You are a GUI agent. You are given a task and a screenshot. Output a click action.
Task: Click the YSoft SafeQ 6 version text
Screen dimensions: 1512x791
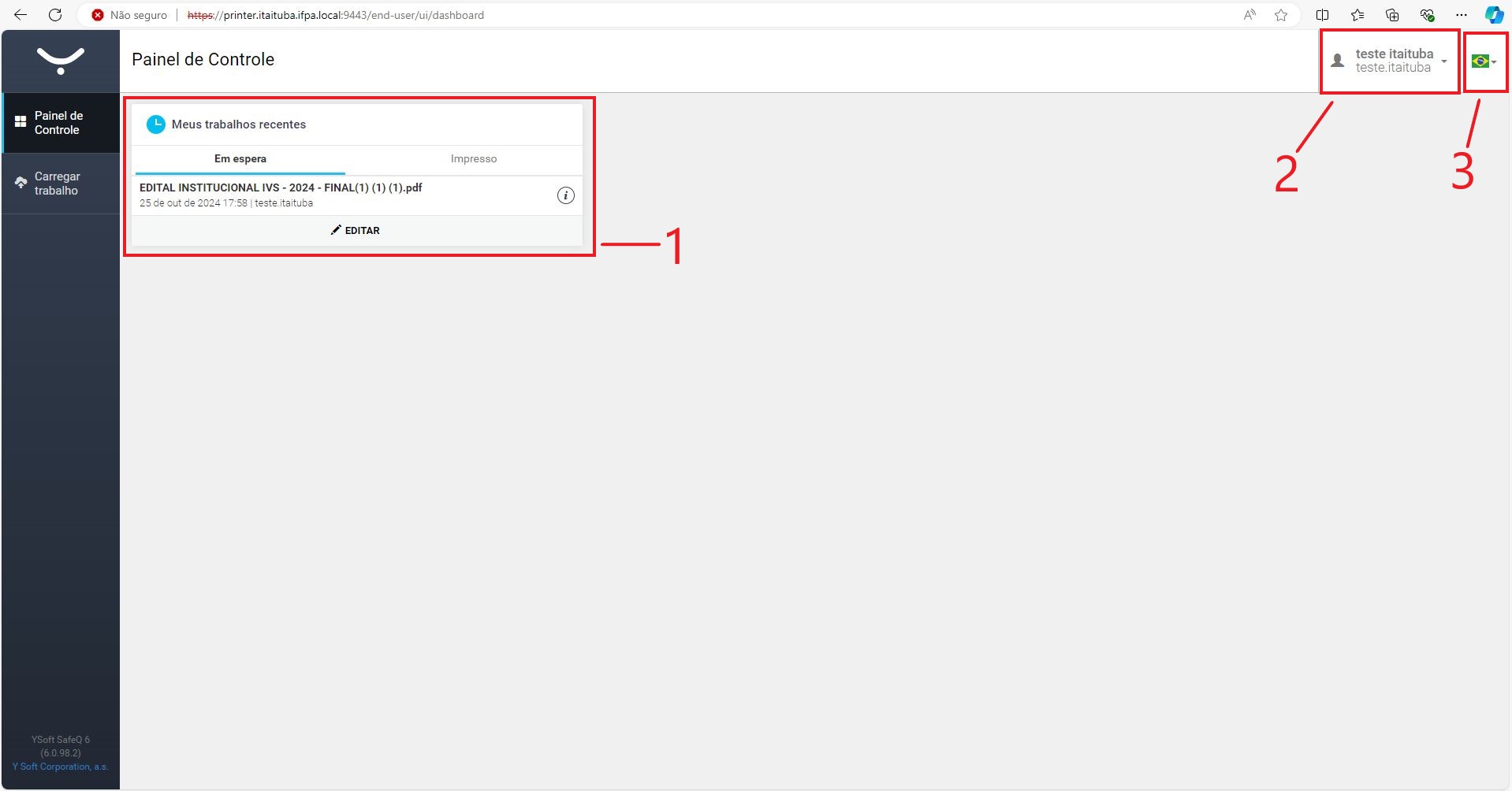tap(61, 746)
